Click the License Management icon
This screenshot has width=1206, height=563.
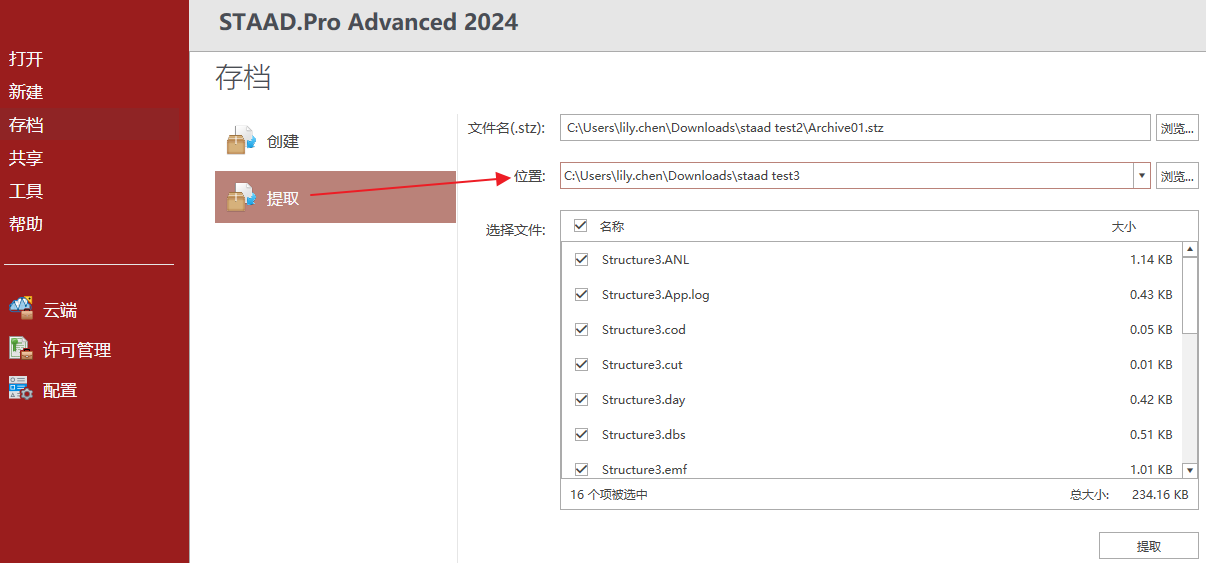coord(21,349)
